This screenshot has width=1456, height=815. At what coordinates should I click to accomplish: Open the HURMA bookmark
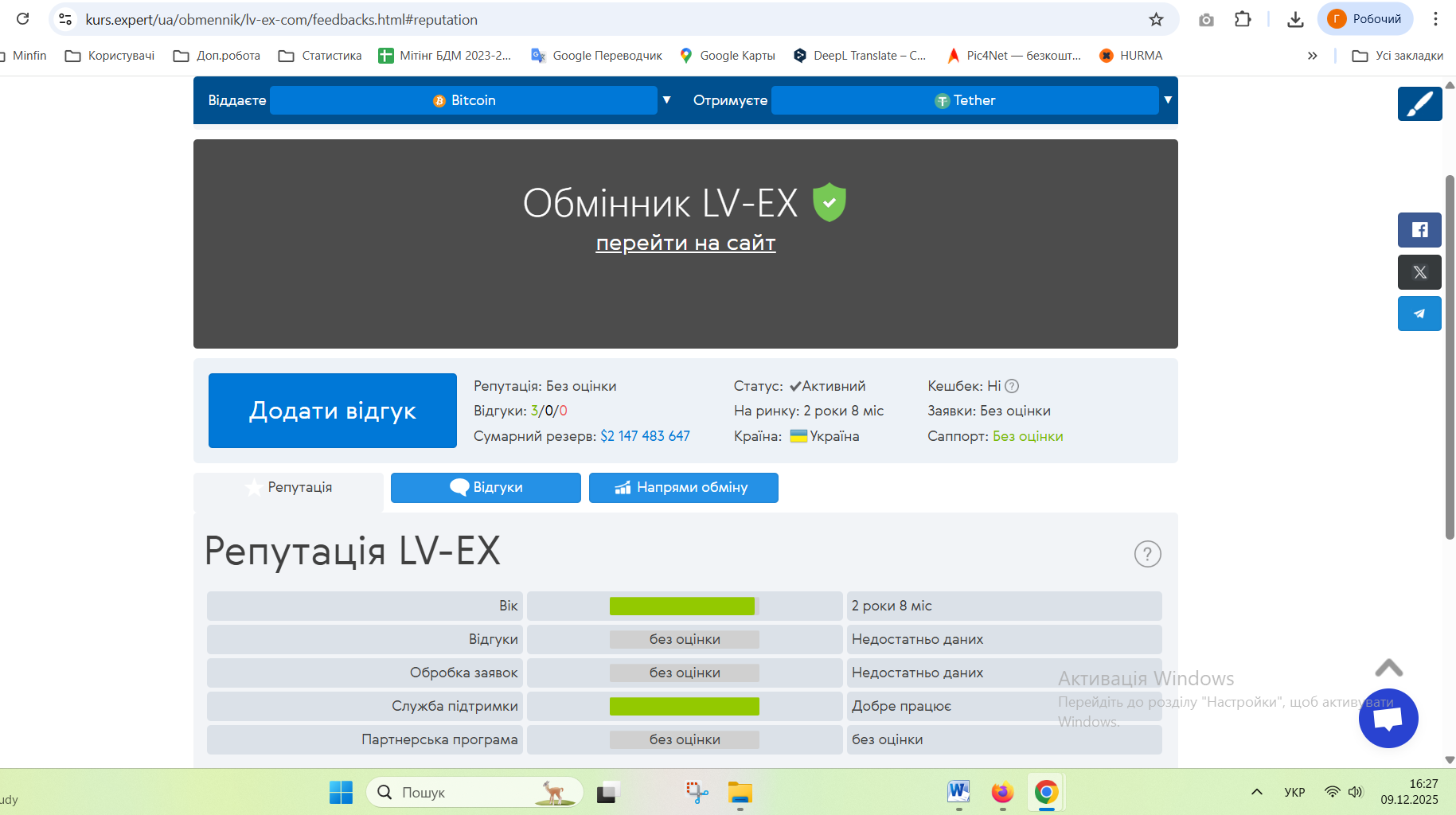(x=1131, y=56)
